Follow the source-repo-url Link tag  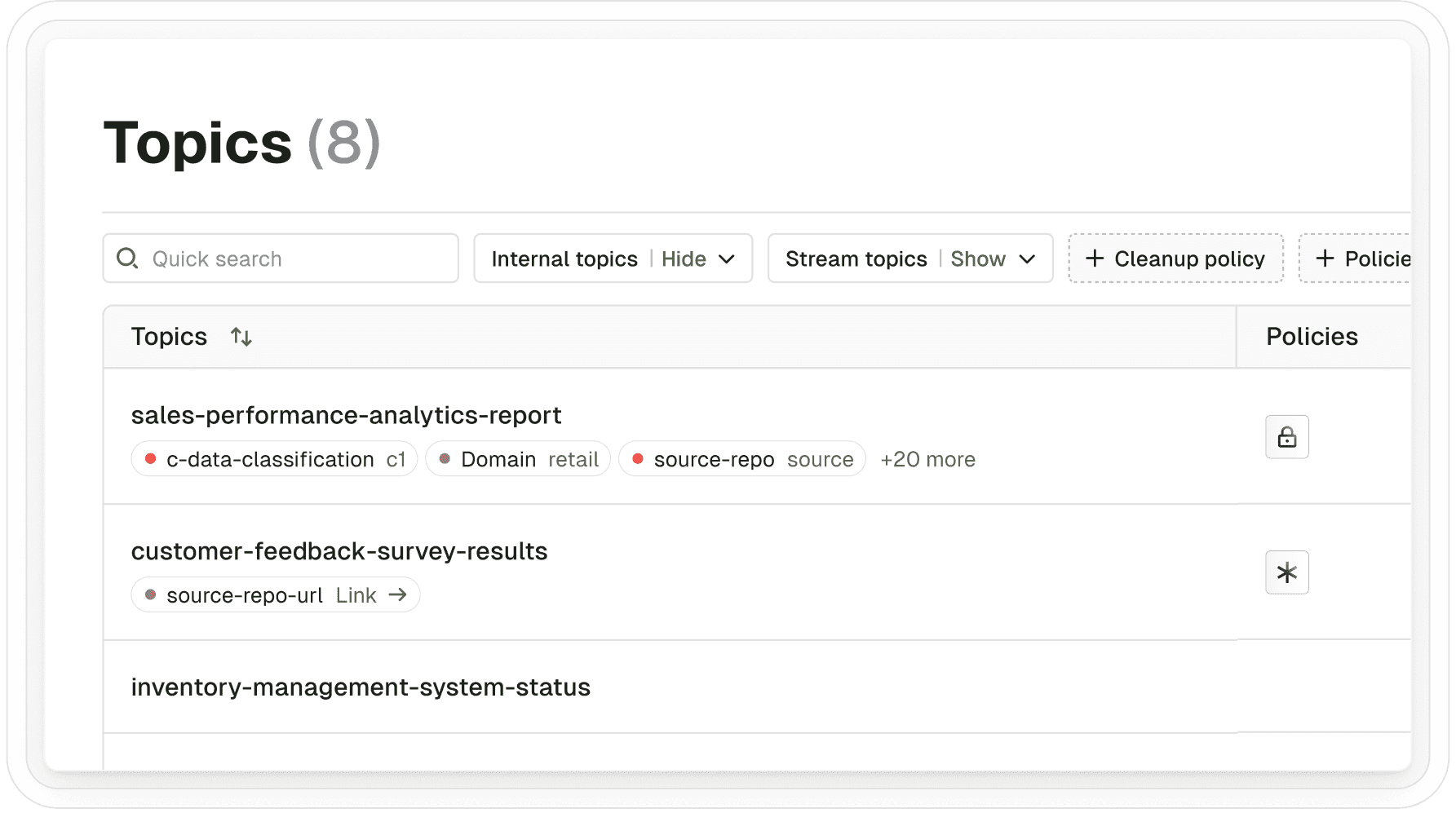[x=275, y=595]
